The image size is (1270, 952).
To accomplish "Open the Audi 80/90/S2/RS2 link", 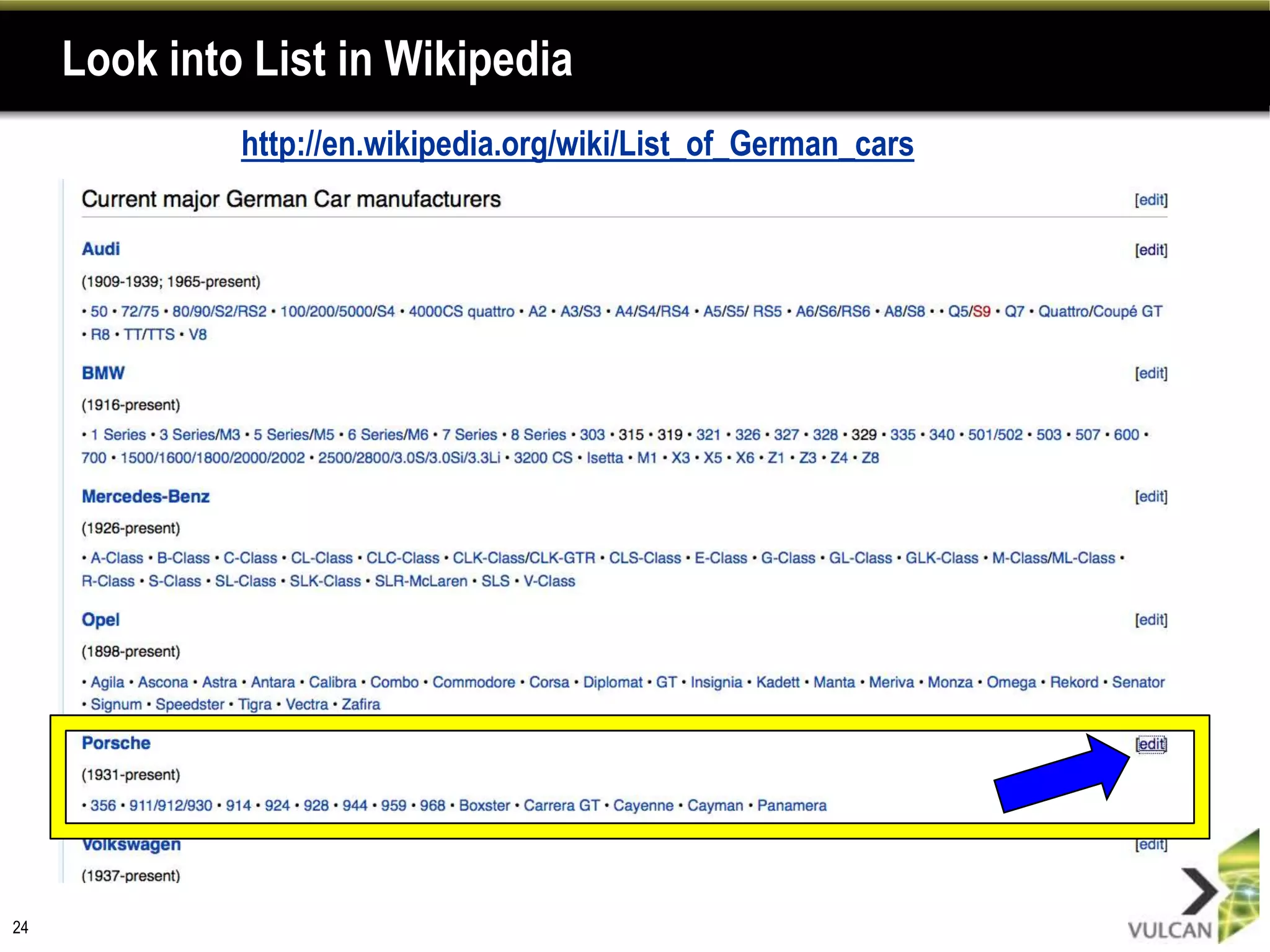I will point(220,311).
